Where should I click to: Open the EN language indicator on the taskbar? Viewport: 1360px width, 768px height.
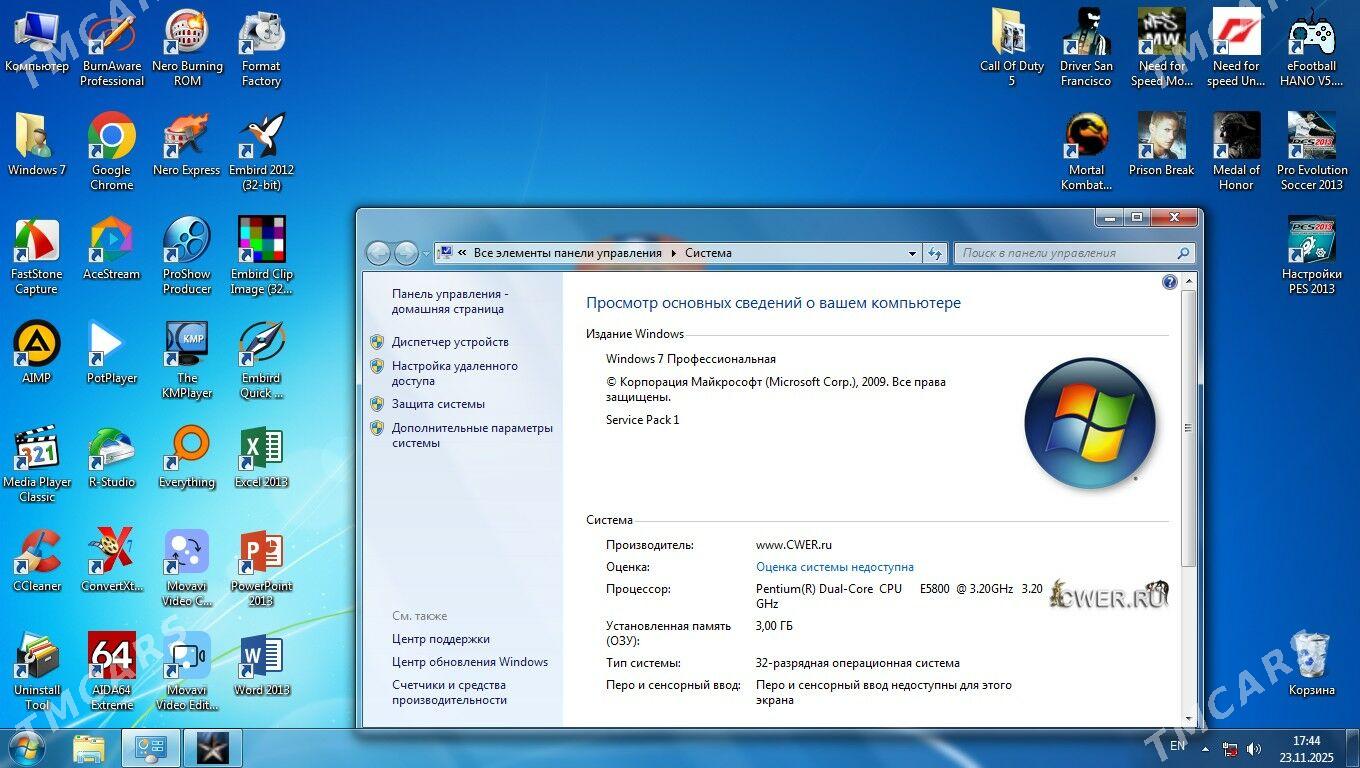coord(1178,747)
